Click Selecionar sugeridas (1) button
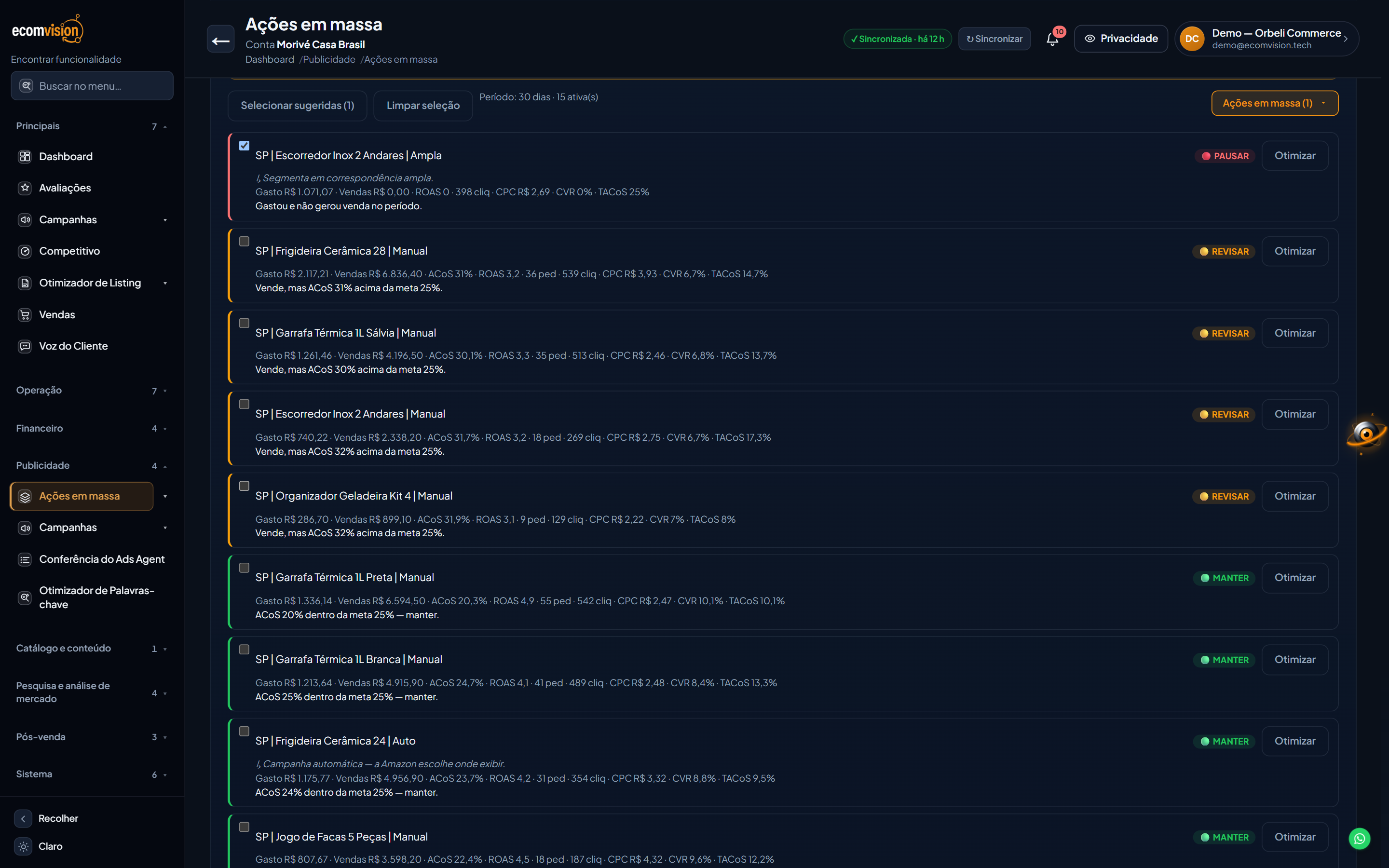Viewport: 1389px width, 868px height. pos(297,106)
